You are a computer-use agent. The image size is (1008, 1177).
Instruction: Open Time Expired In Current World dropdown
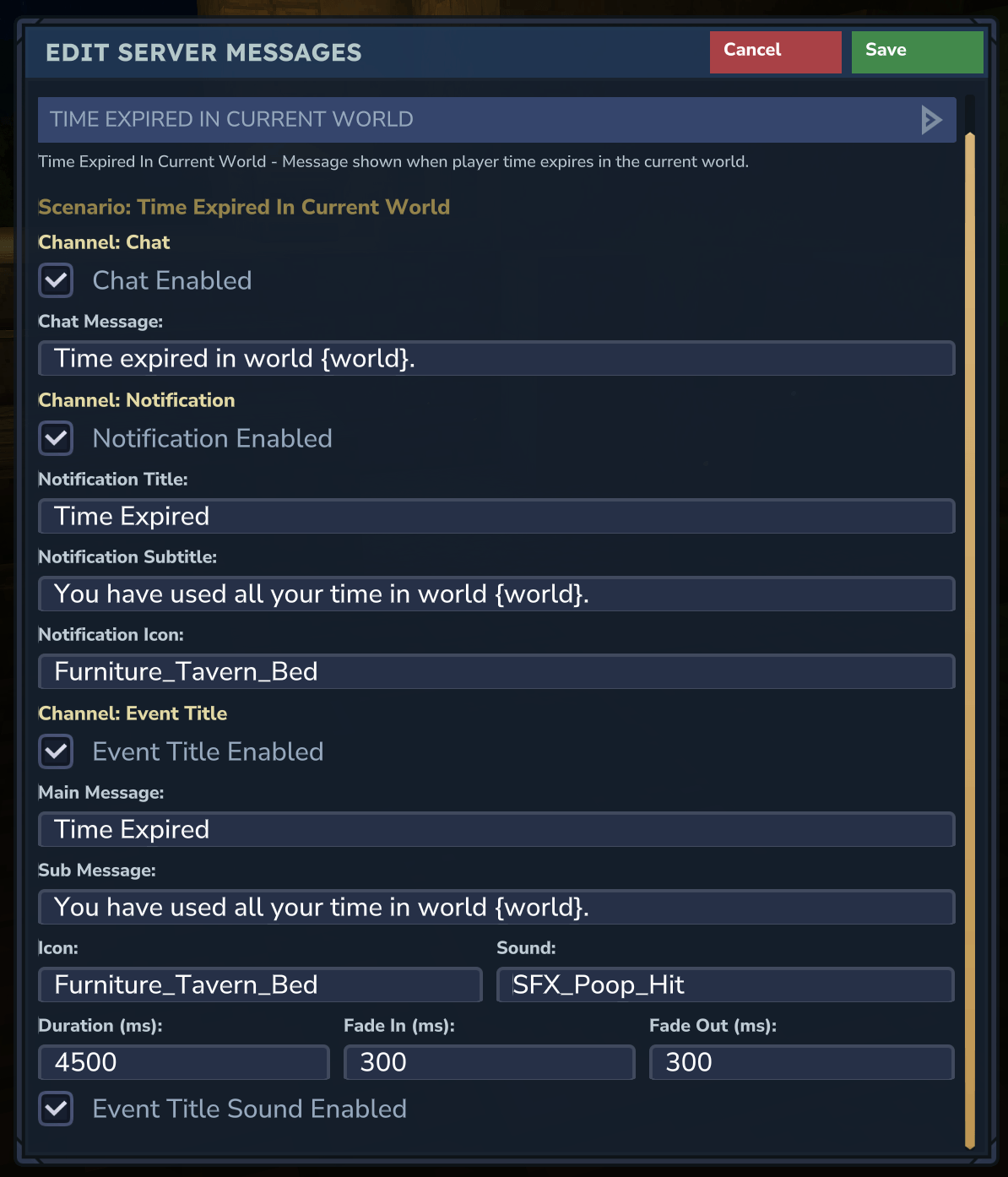click(x=496, y=120)
